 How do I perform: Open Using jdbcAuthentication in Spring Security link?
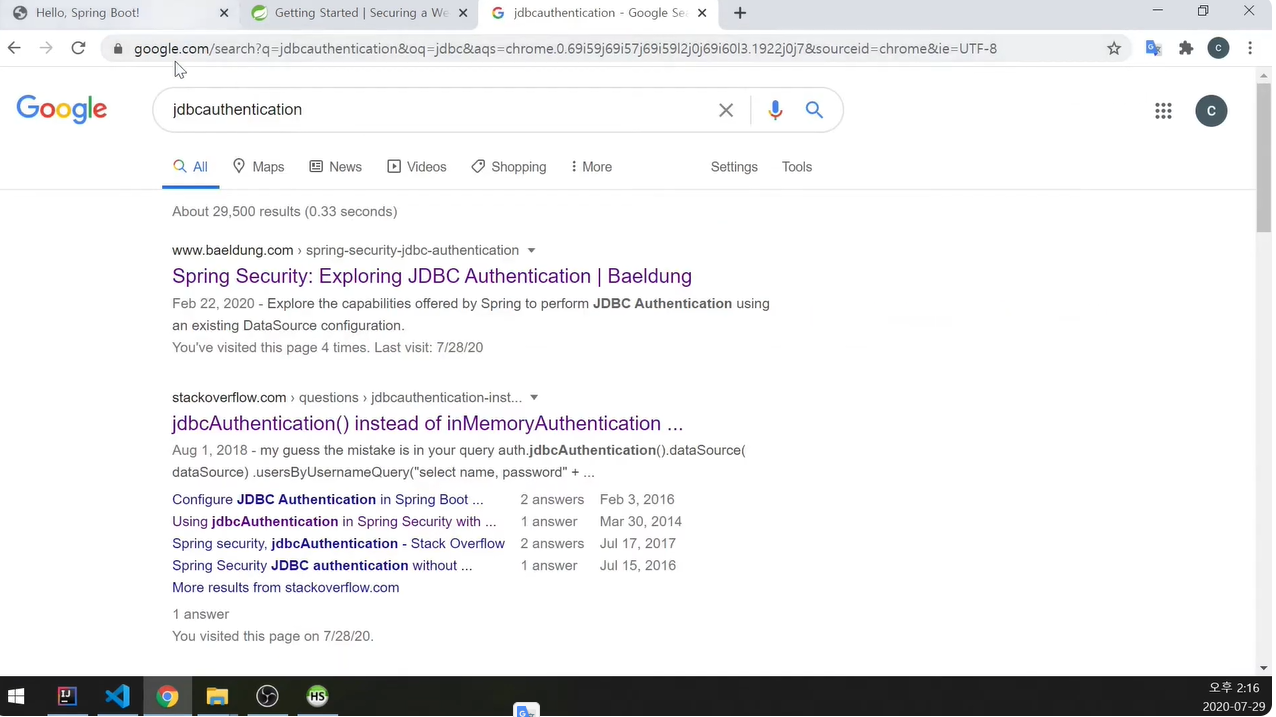click(334, 522)
